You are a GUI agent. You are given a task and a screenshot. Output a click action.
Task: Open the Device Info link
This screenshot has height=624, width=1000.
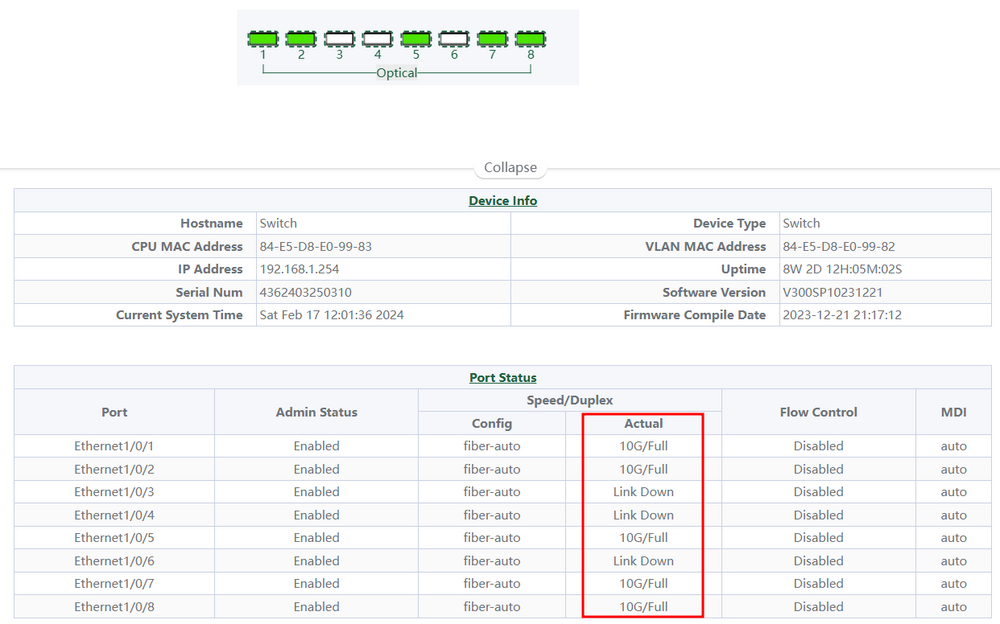click(503, 200)
